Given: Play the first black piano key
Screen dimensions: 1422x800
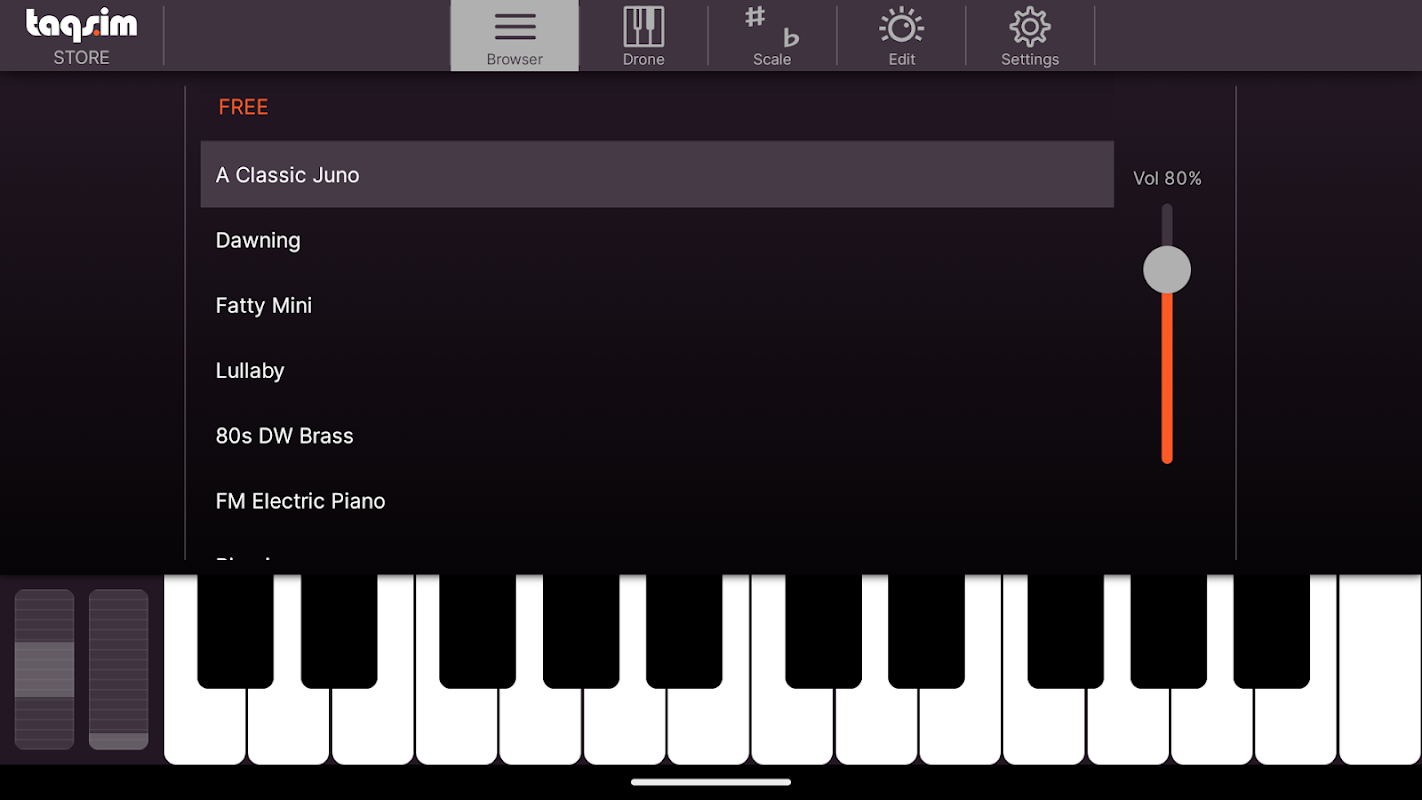Looking at the screenshot, I should pyautogui.click(x=235, y=631).
